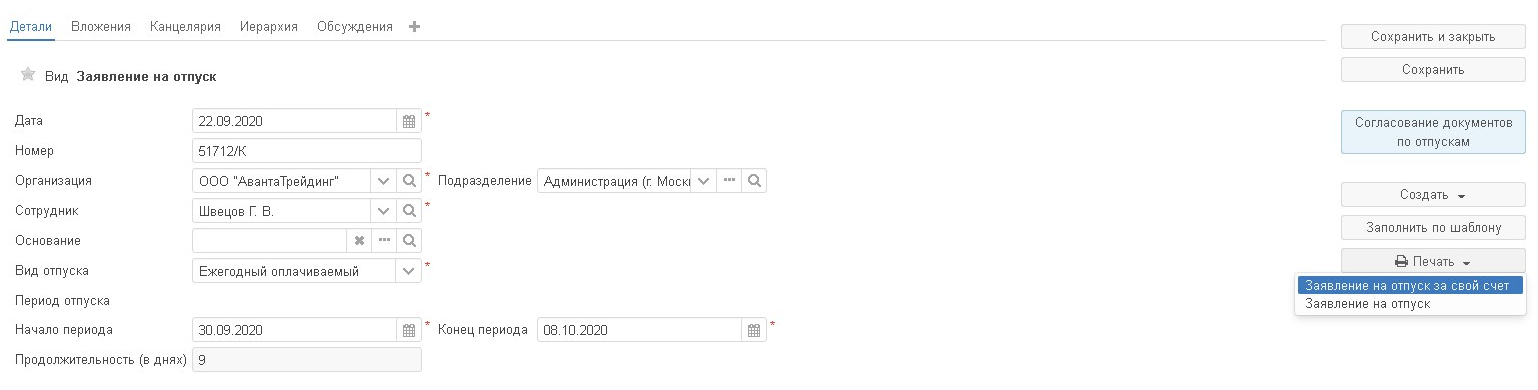Open the Создать dropdown button
The width and height of the screenshot is (1538, 390).
(1432, 195)
